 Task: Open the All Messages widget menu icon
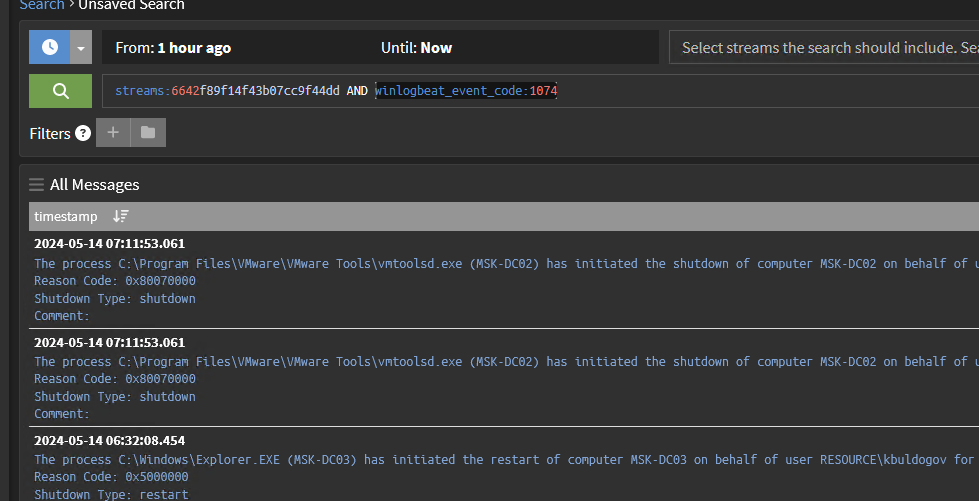pyautogui.click(x=36, y=184)
